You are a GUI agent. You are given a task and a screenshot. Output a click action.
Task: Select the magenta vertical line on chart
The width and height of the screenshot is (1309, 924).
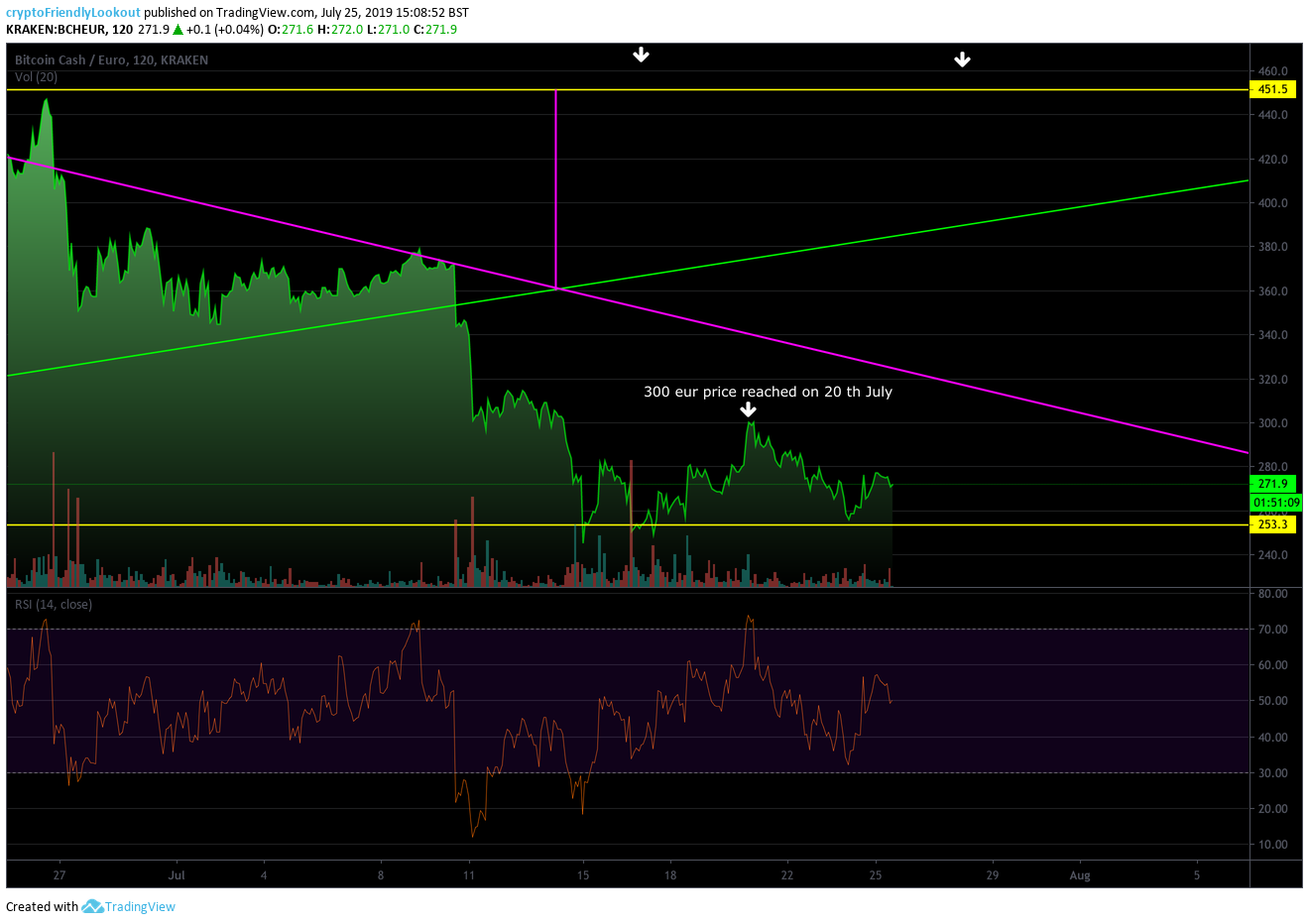point(555,188)
